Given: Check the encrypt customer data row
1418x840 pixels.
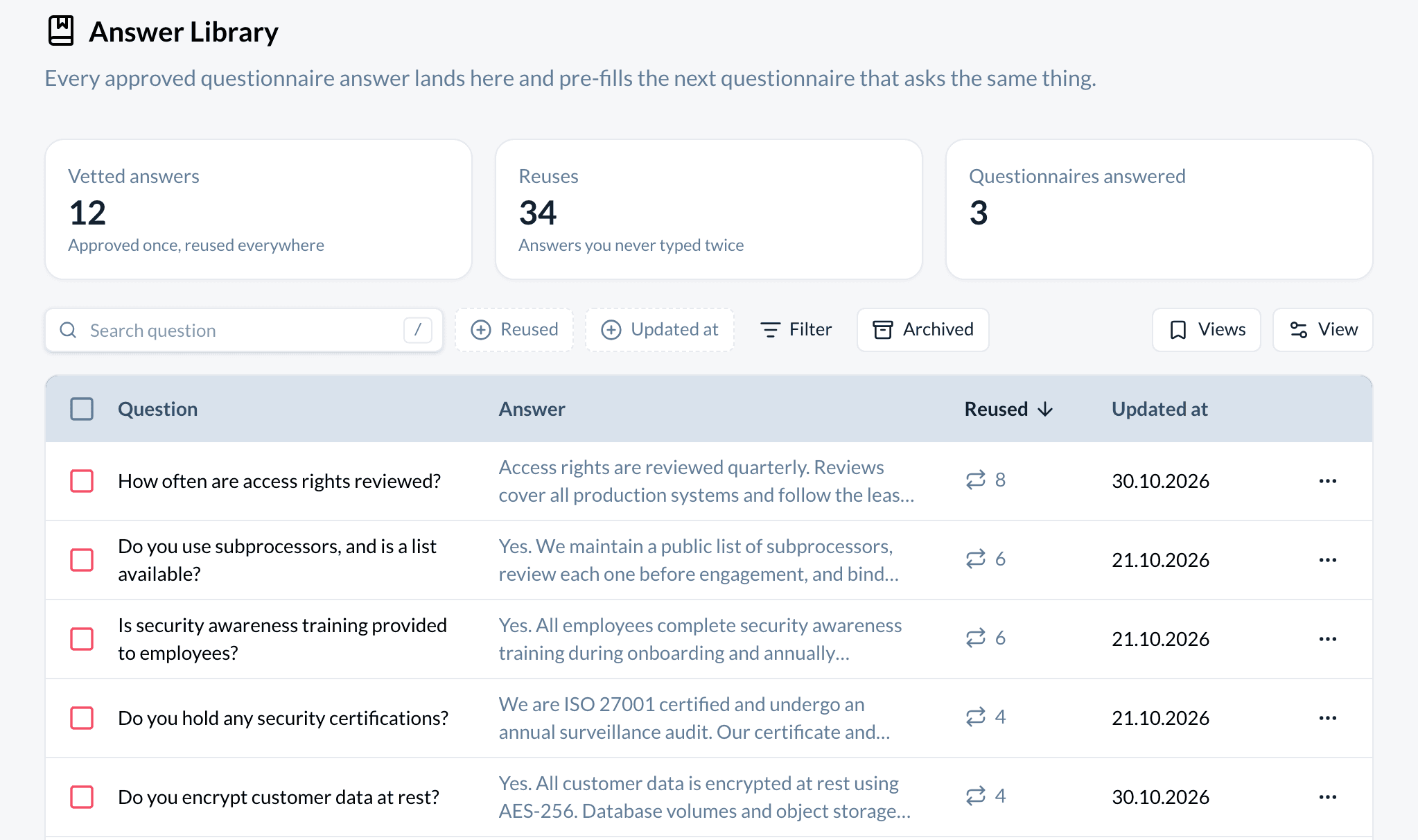Looking at the screenshot, I should tap(82, 797).
